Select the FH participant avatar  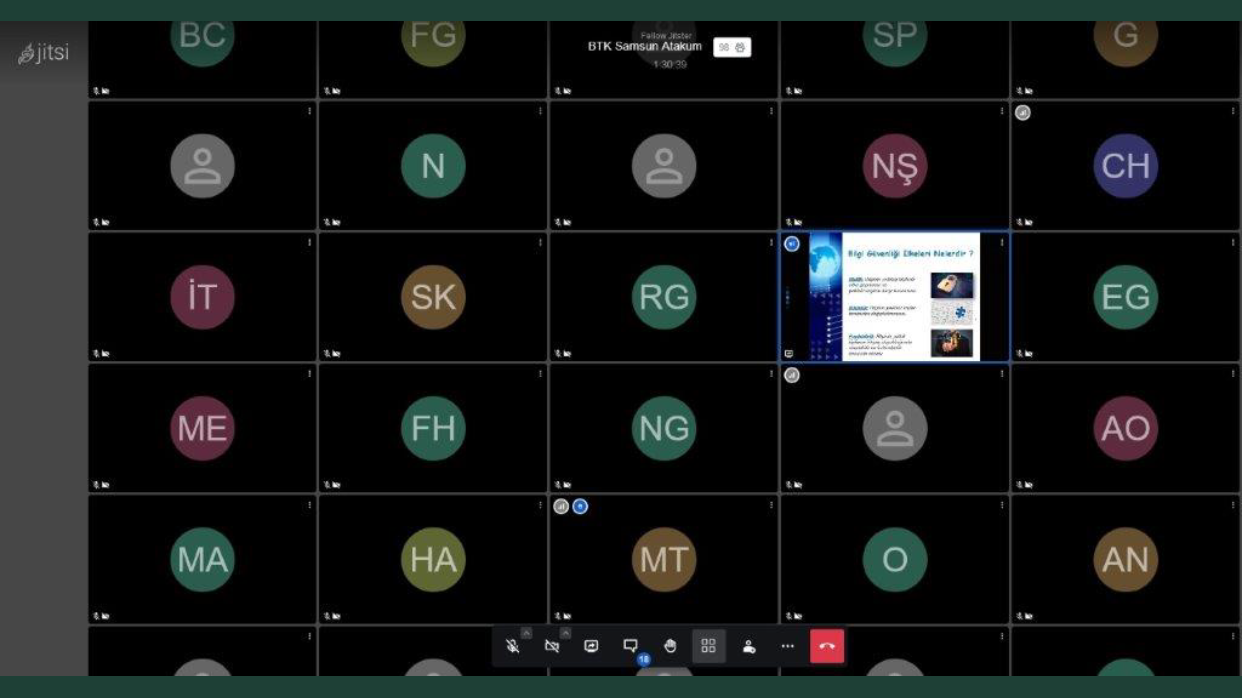coord(433,428)
